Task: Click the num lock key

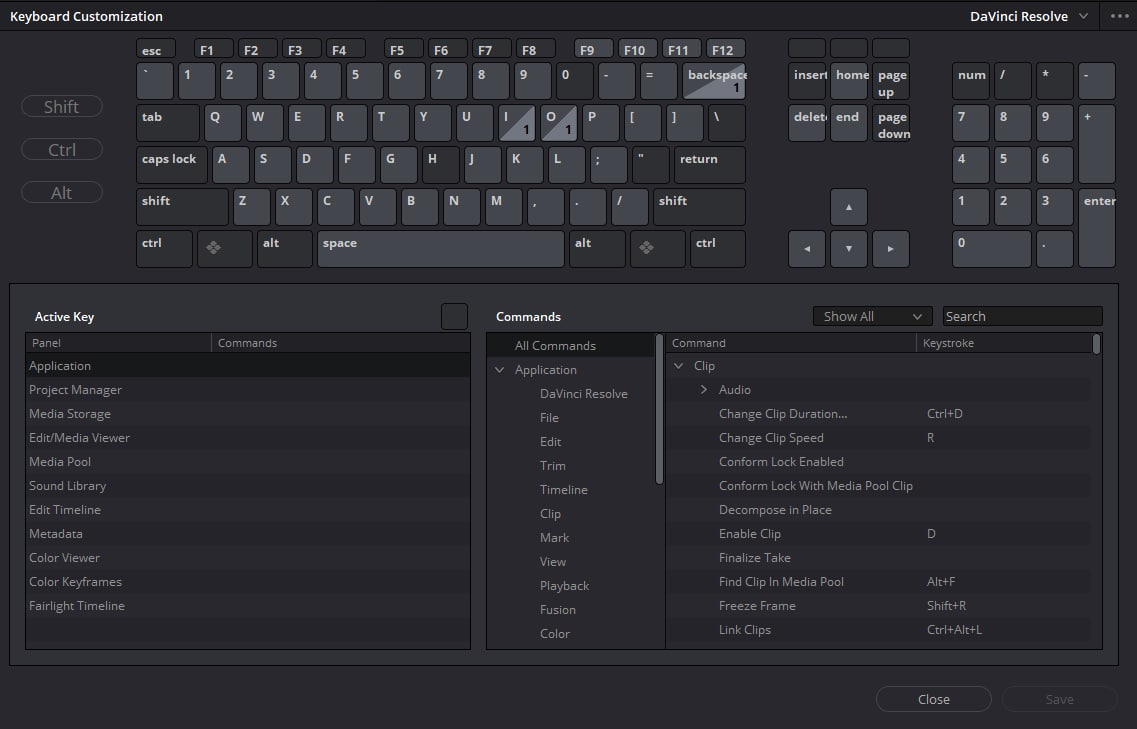Action: [971, 81]
